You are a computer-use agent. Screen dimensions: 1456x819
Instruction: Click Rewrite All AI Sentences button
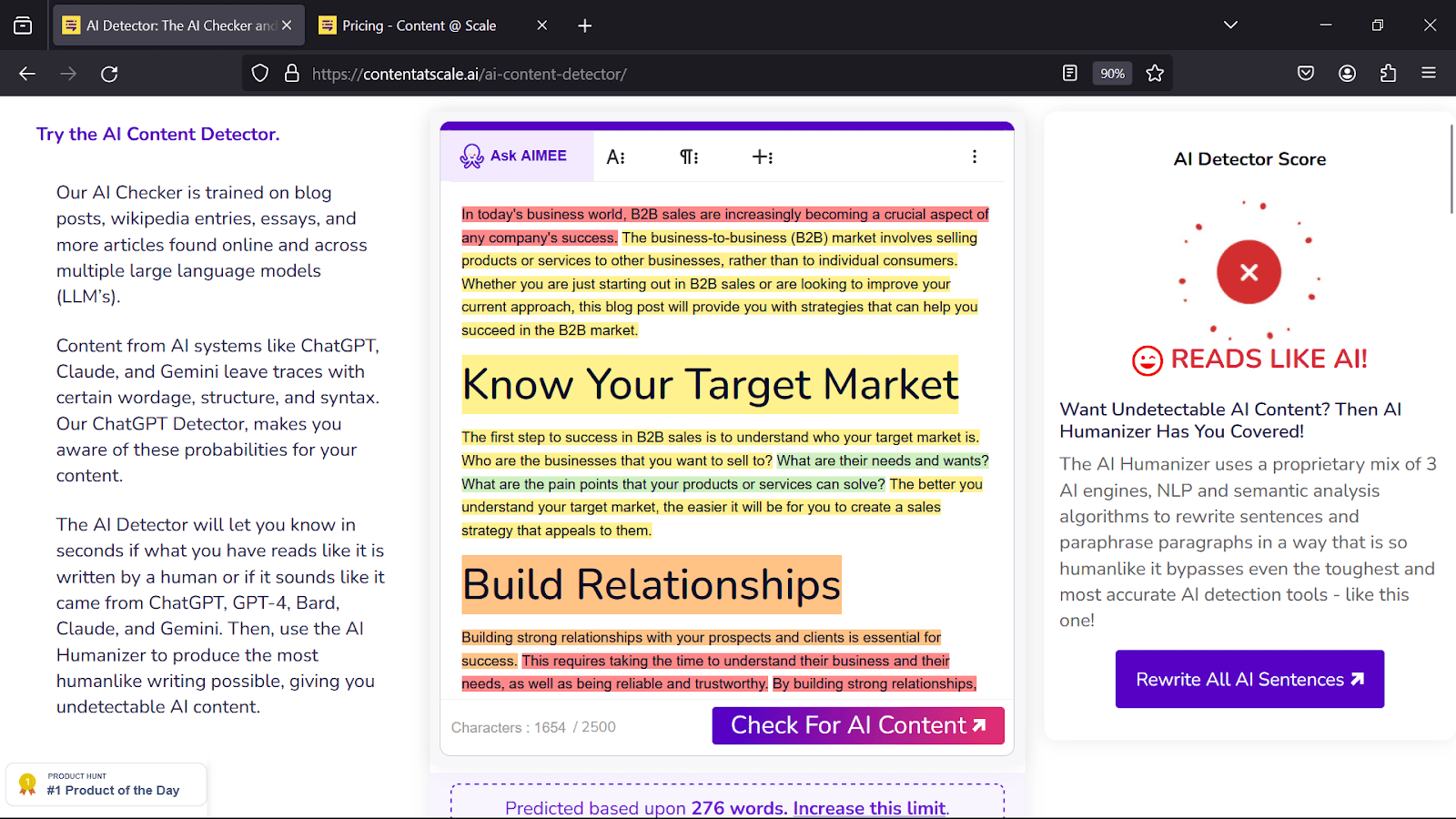click(x=1249, y=680)
